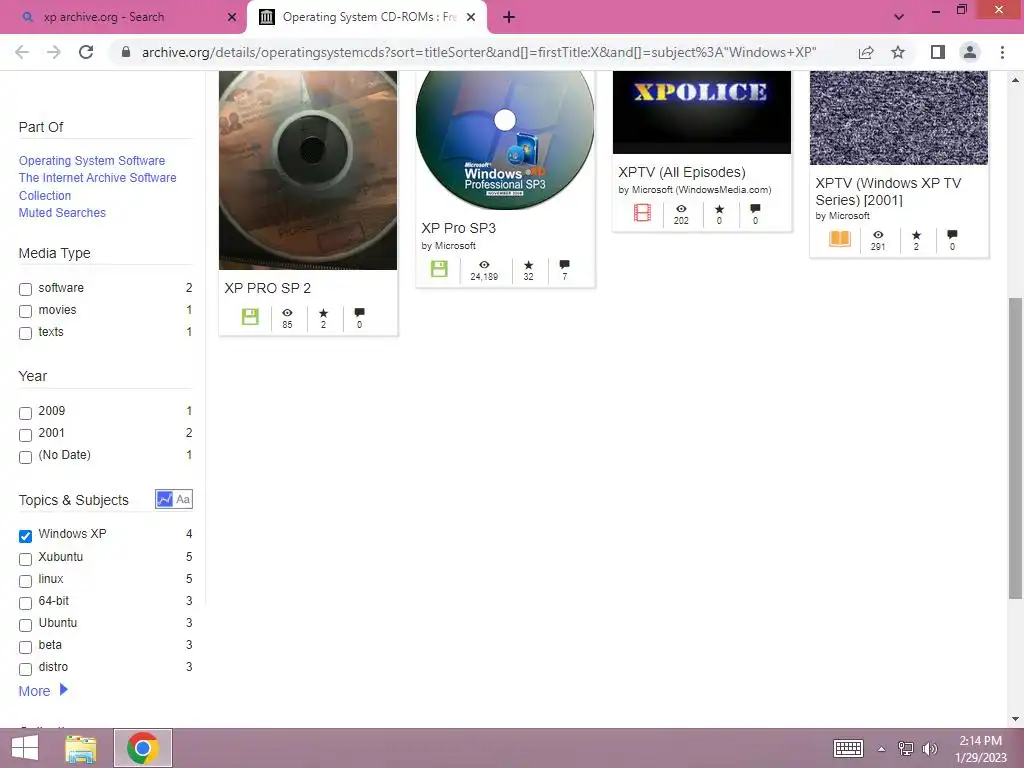Select the Operating System CD-ROMs tab
Viewport: 1024px width, 768px height.
click(x=366, y=17)
